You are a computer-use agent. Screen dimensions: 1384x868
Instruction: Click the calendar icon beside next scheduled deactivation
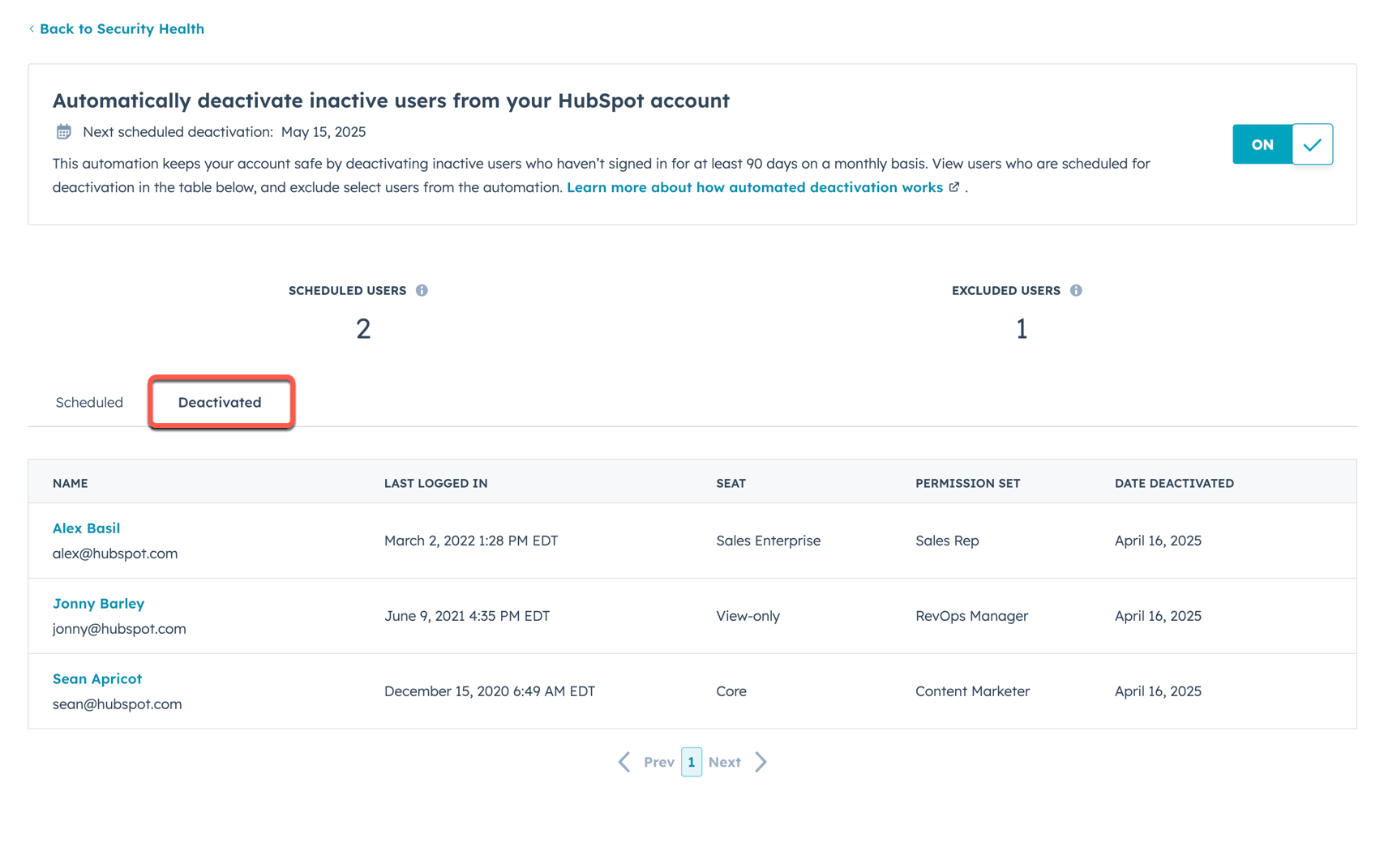click(63, 131)
